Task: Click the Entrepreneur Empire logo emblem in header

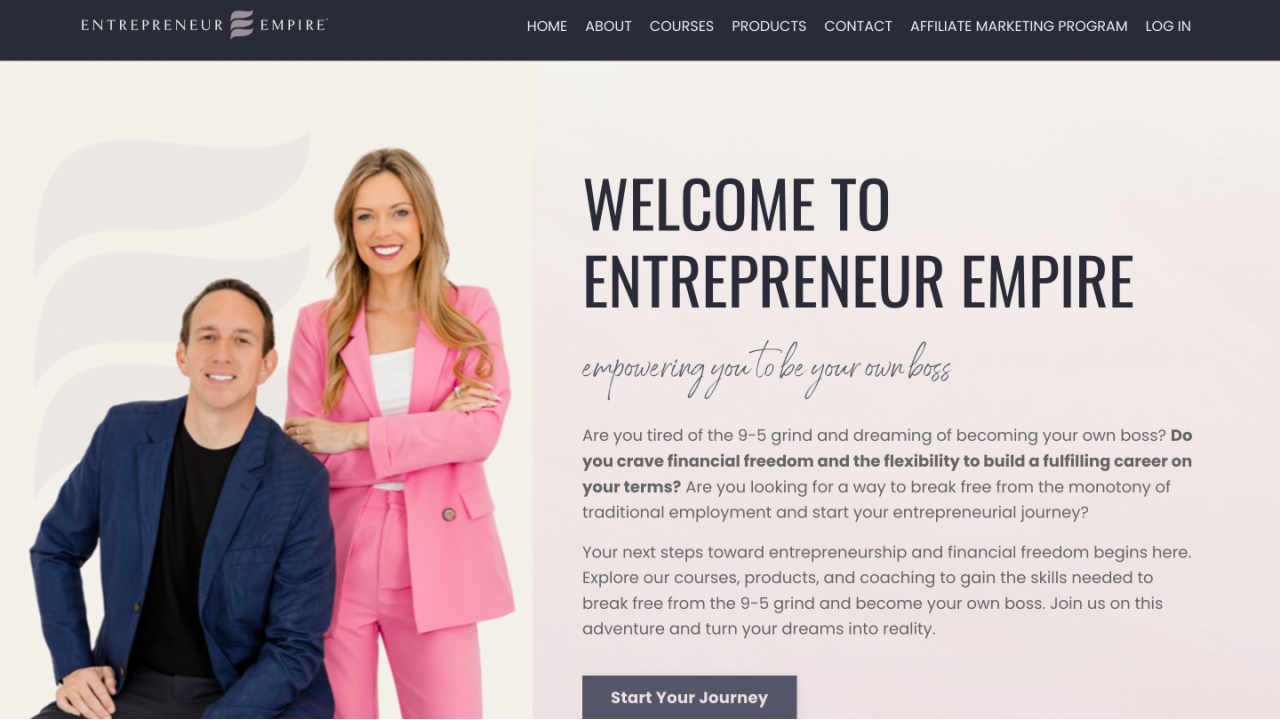Action: point(242,25)
